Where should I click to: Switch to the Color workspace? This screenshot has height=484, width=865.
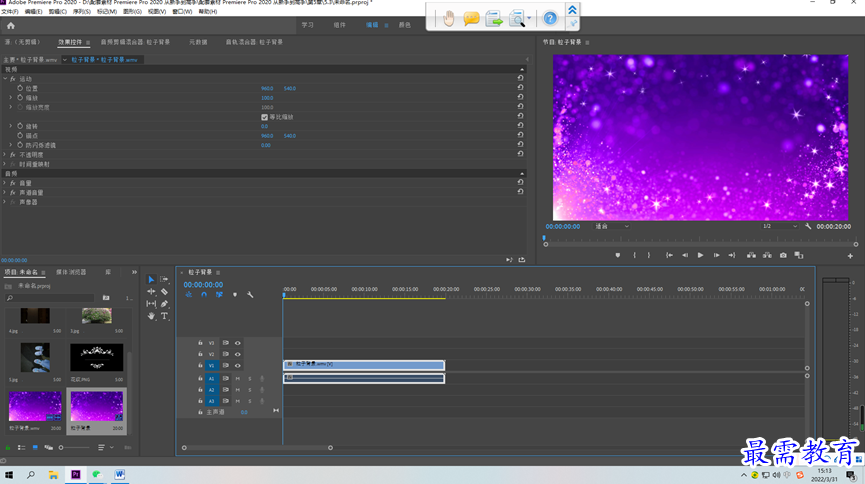click(404, 25)
